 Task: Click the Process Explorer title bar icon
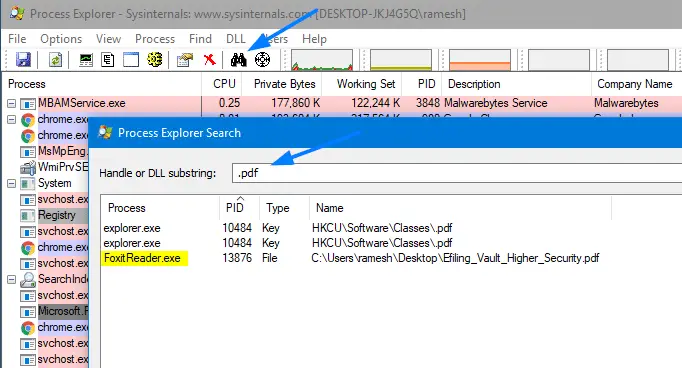[x=17, y=13]
